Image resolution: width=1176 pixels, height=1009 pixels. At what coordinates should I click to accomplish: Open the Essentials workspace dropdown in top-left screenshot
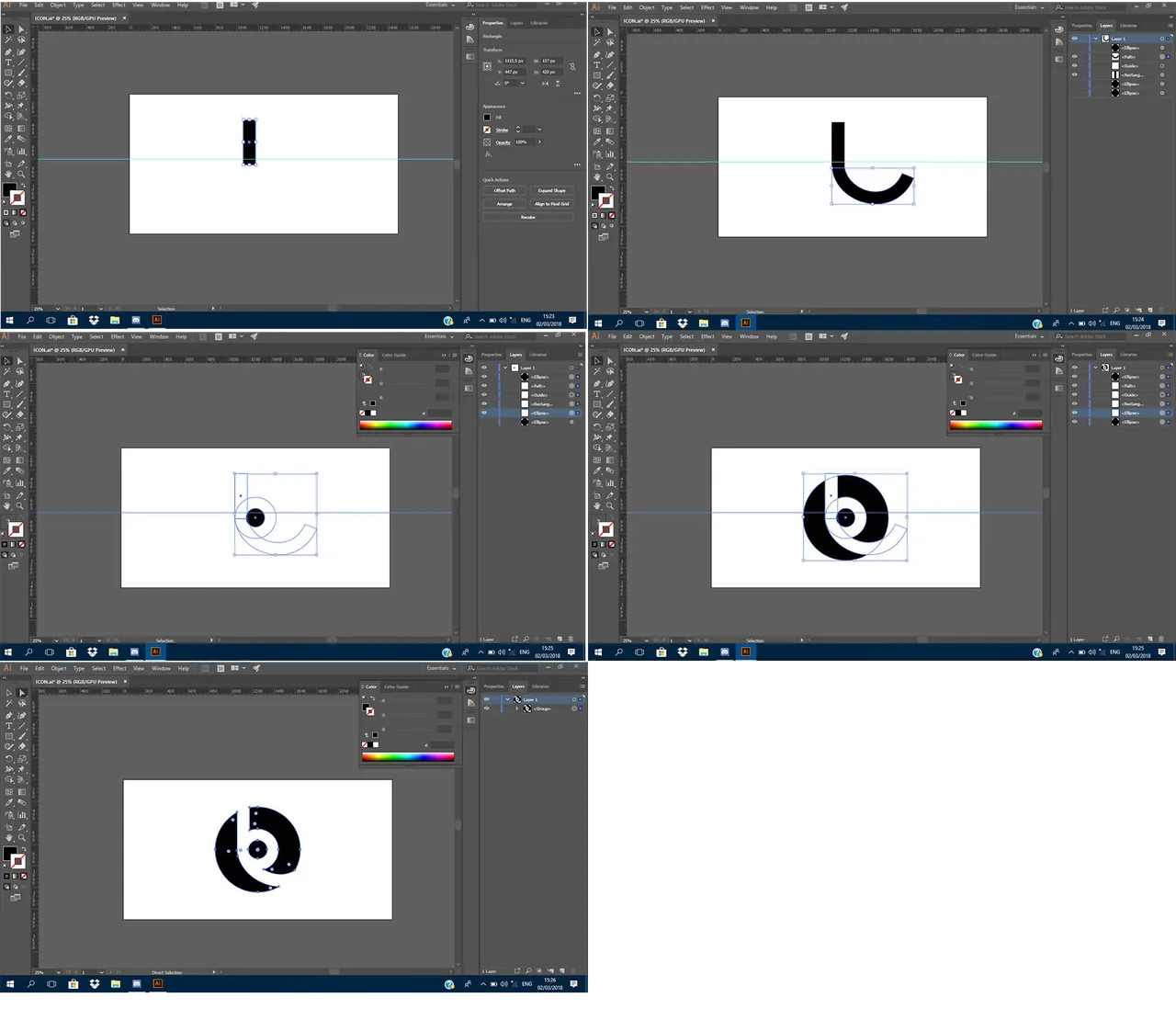[x=440, y=5]
